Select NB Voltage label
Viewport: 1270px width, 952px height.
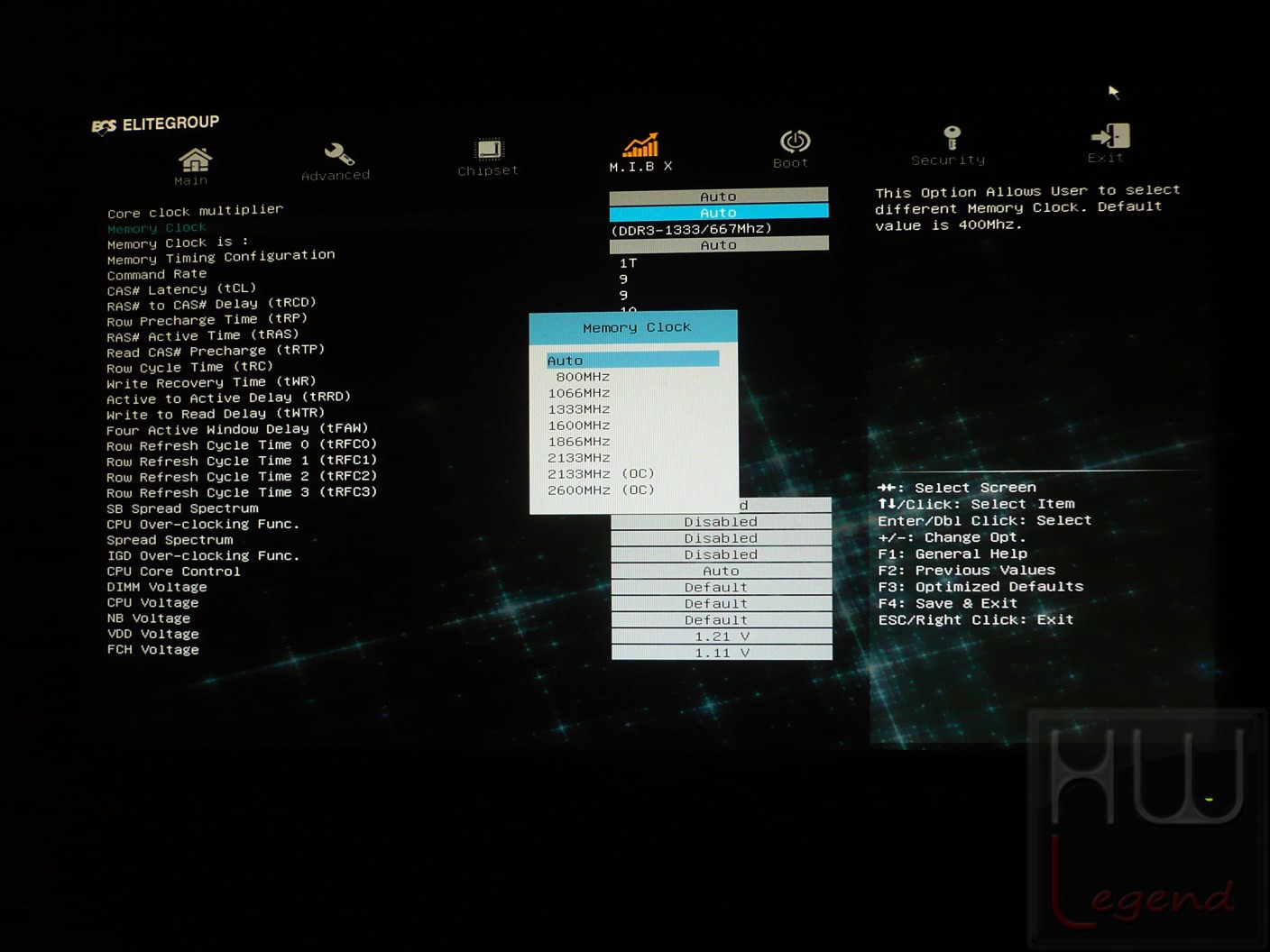149,618
